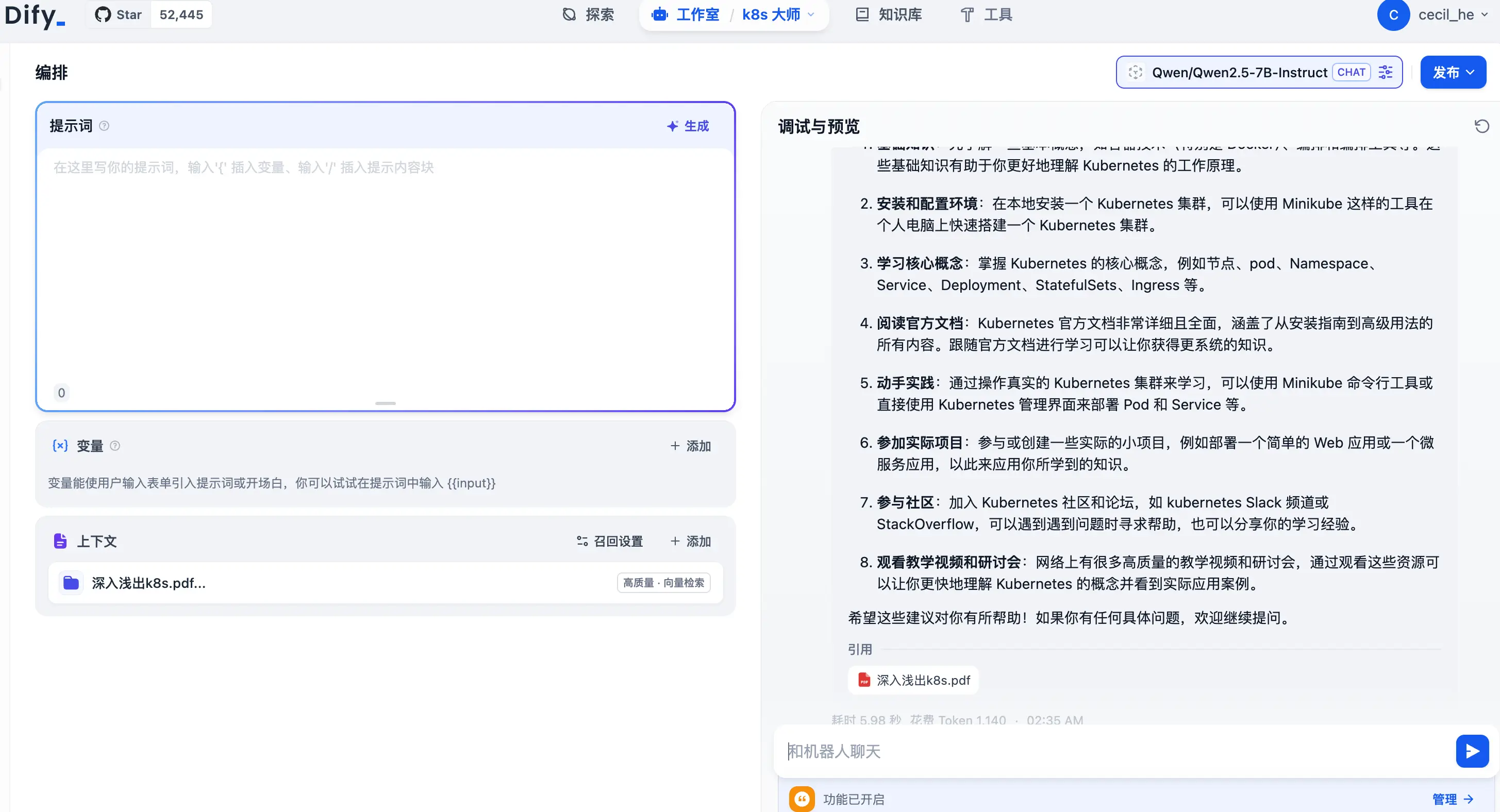Add context knowledge via 添加
Screen dimensions: 1500x812
[x=691, y=541]
